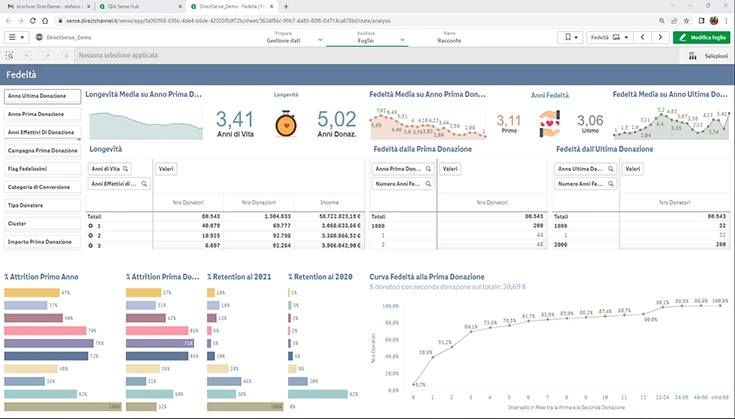Click the 69,1% point on Curva Fedeltà

(471, 331)
